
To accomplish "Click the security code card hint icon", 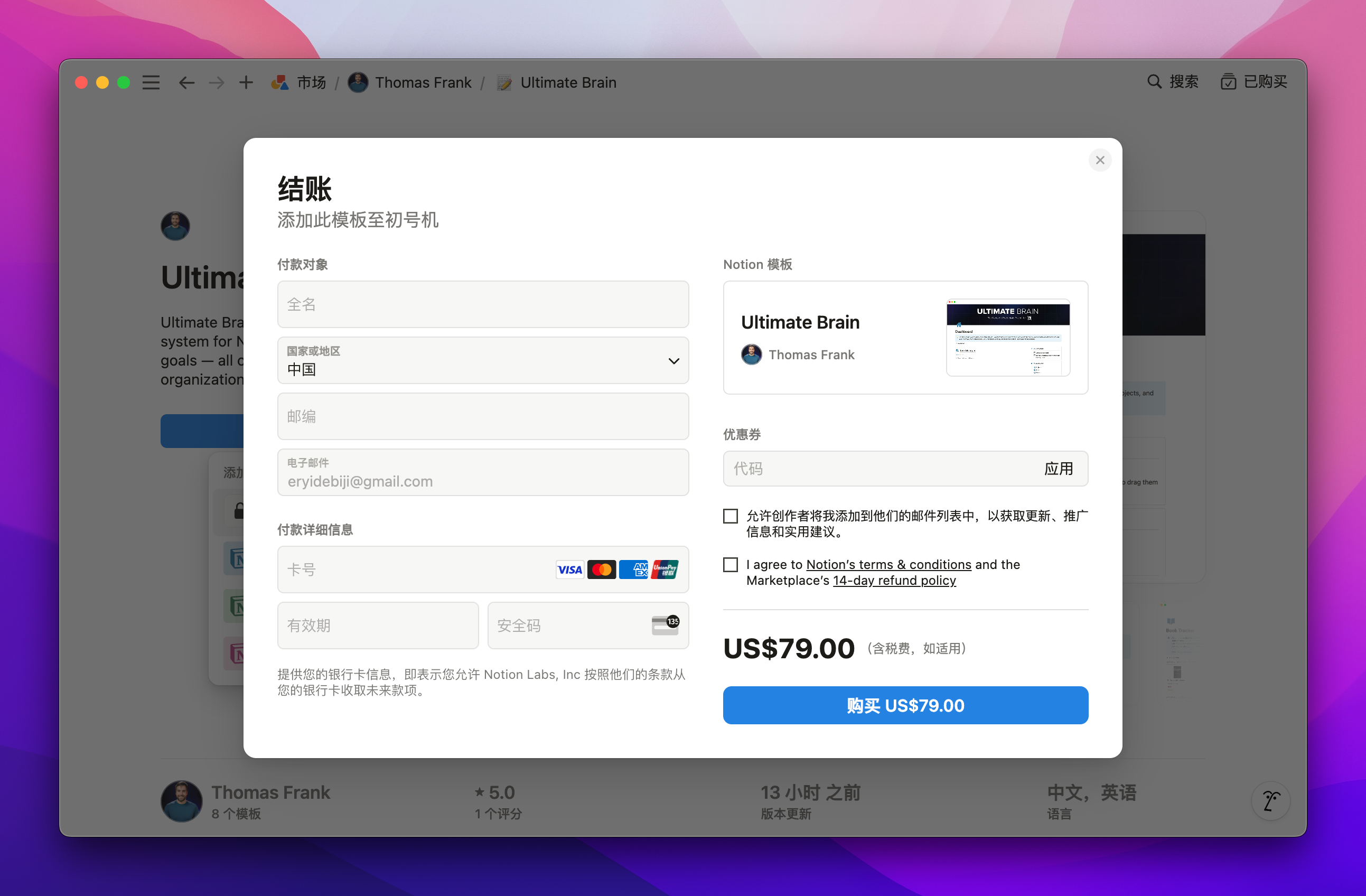I will 665,625.
